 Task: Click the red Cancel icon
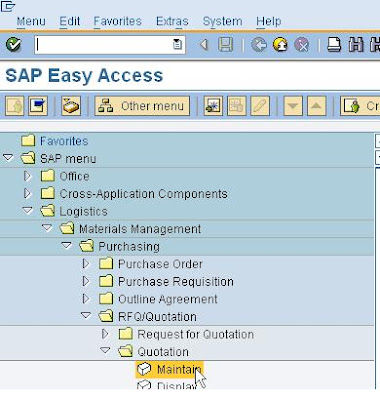click(x=302, y=45)
